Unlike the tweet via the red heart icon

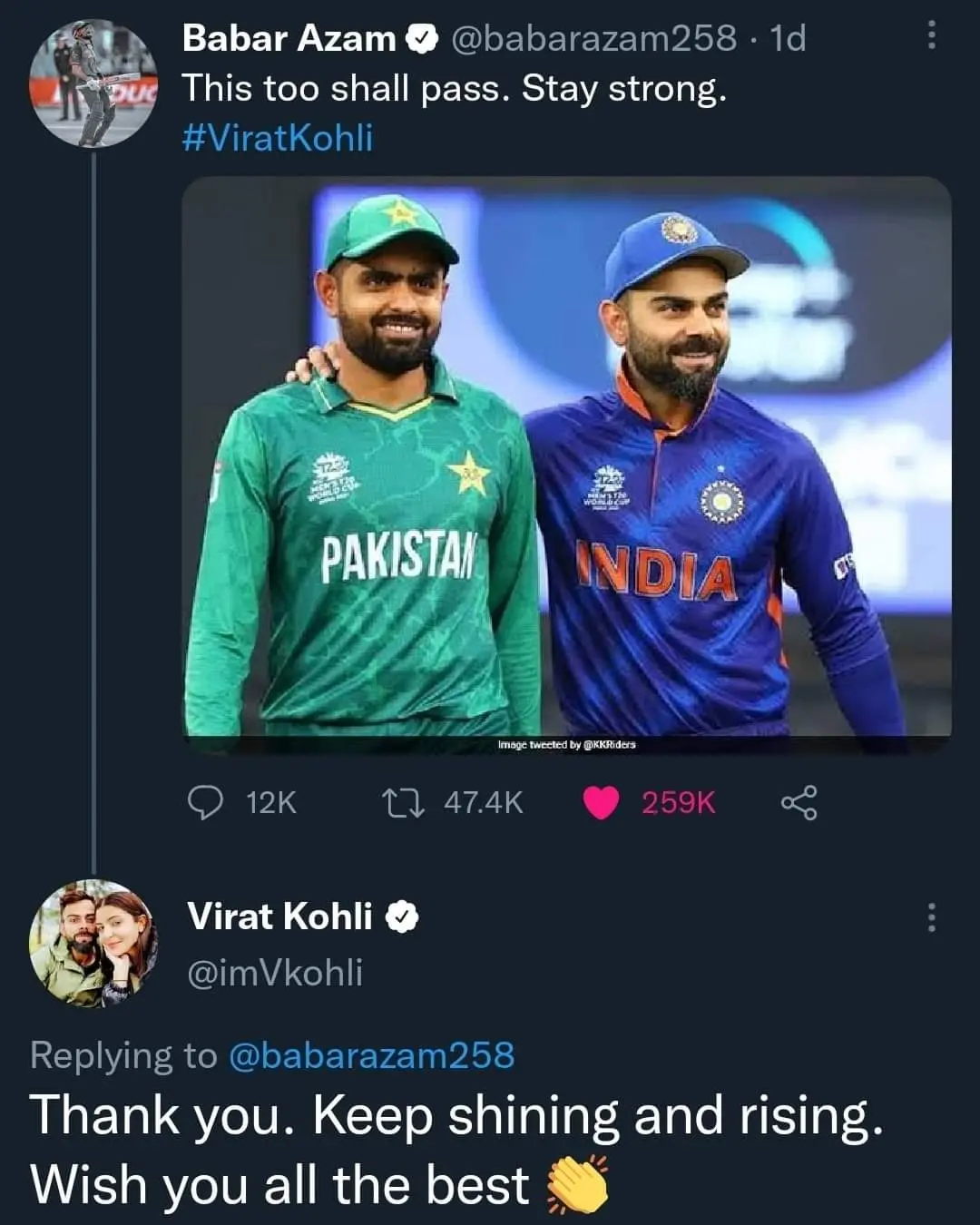(x=603, y=800)
